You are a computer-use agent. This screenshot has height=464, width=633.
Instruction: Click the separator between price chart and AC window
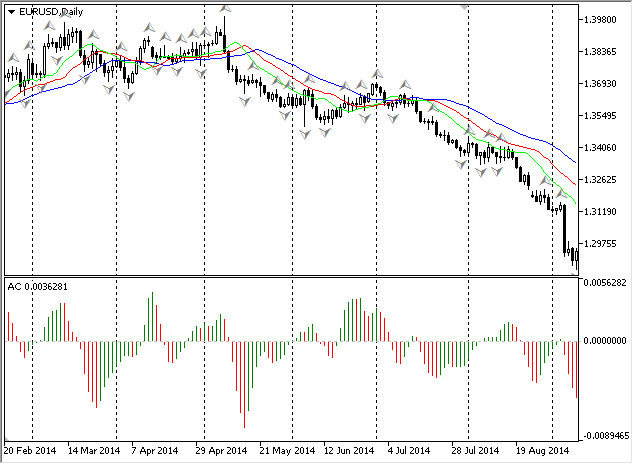pos(291,276)
